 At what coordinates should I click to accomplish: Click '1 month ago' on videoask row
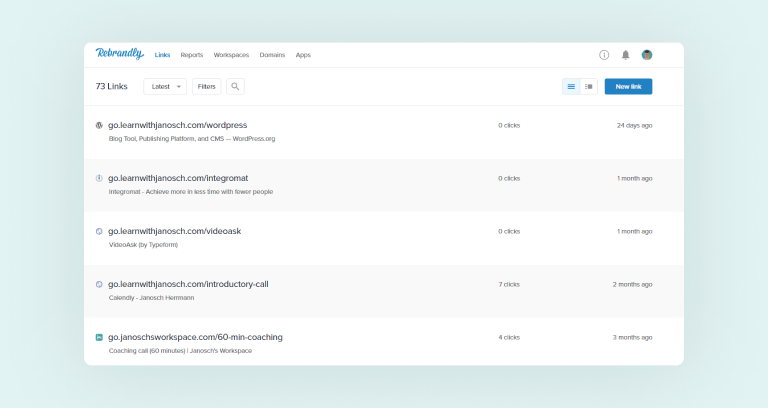(x=634, y=231)
